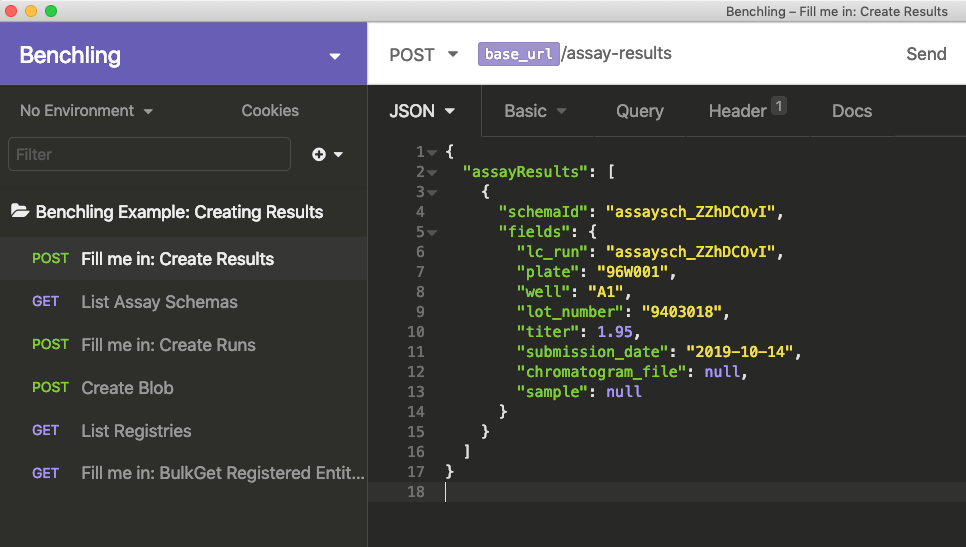Click the Benchling workspace title
Viewport: 966px width, 547px height.
point(70,55)
